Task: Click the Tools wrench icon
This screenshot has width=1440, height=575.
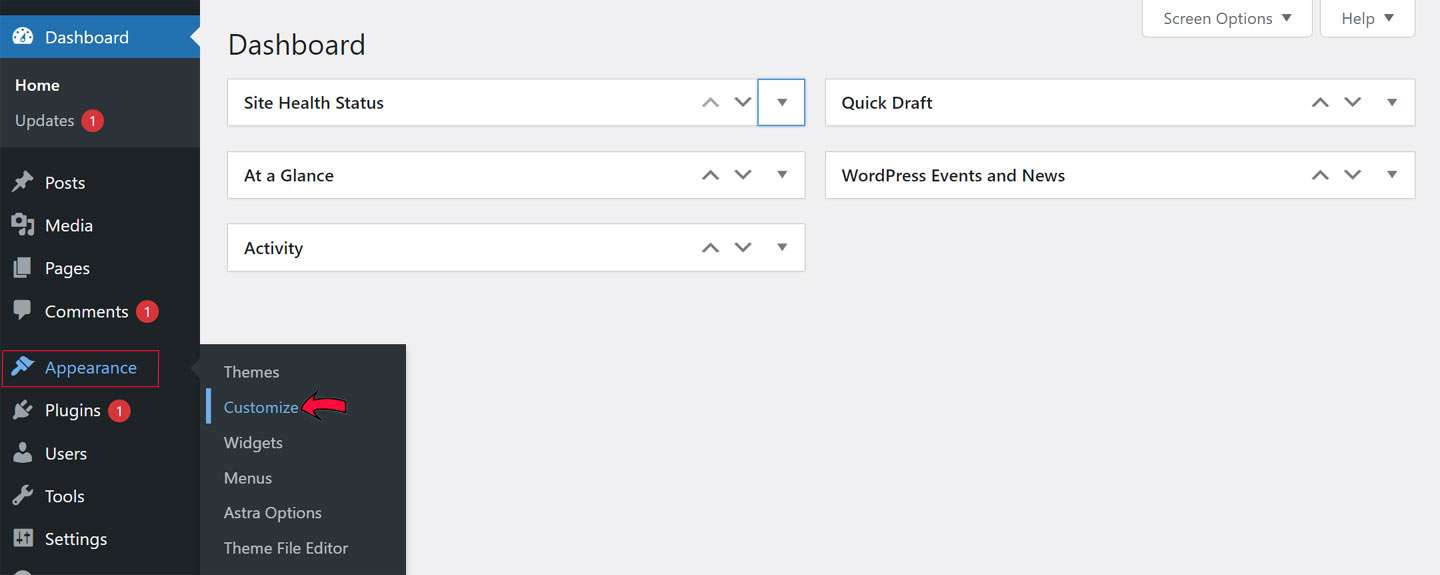Action: (22, 496)
